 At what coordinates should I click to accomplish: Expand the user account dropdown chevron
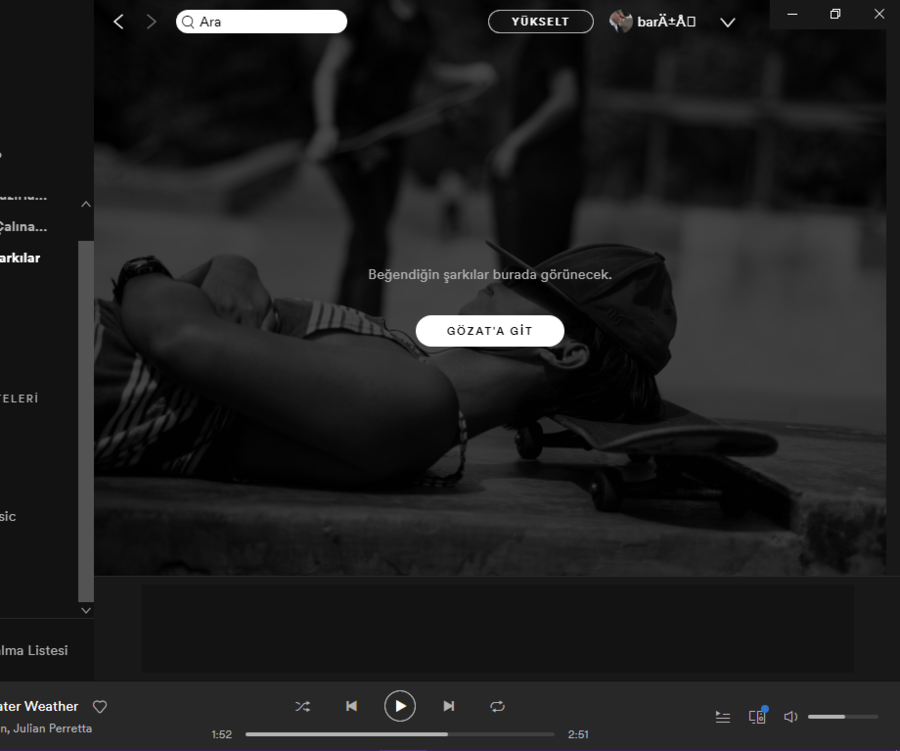pyautogui.click(x=728, y=23)
